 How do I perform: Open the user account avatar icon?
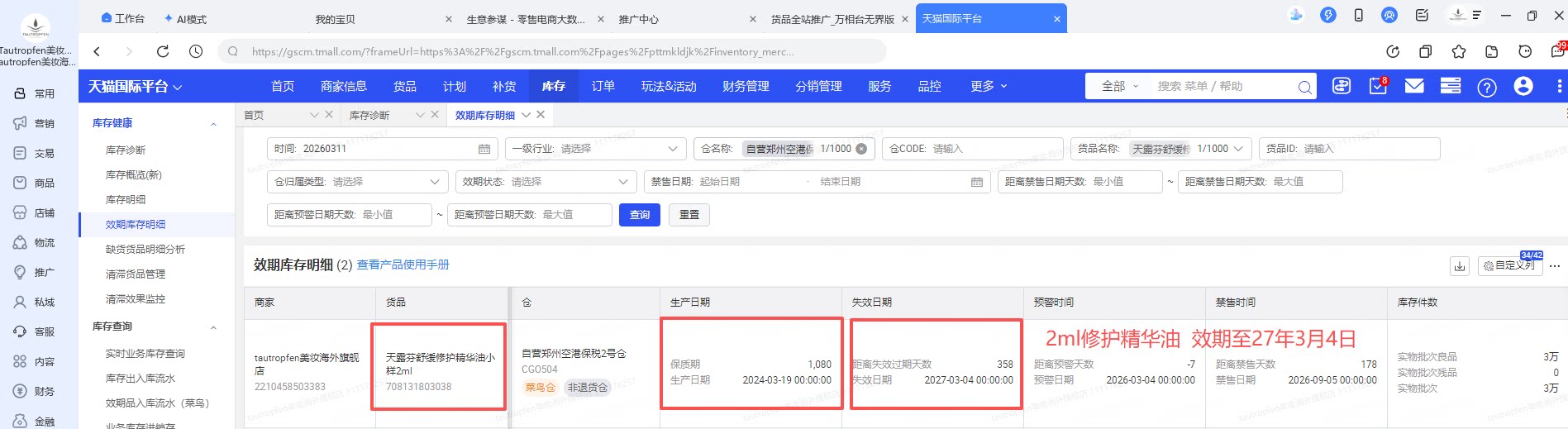tap(1523, 86)
